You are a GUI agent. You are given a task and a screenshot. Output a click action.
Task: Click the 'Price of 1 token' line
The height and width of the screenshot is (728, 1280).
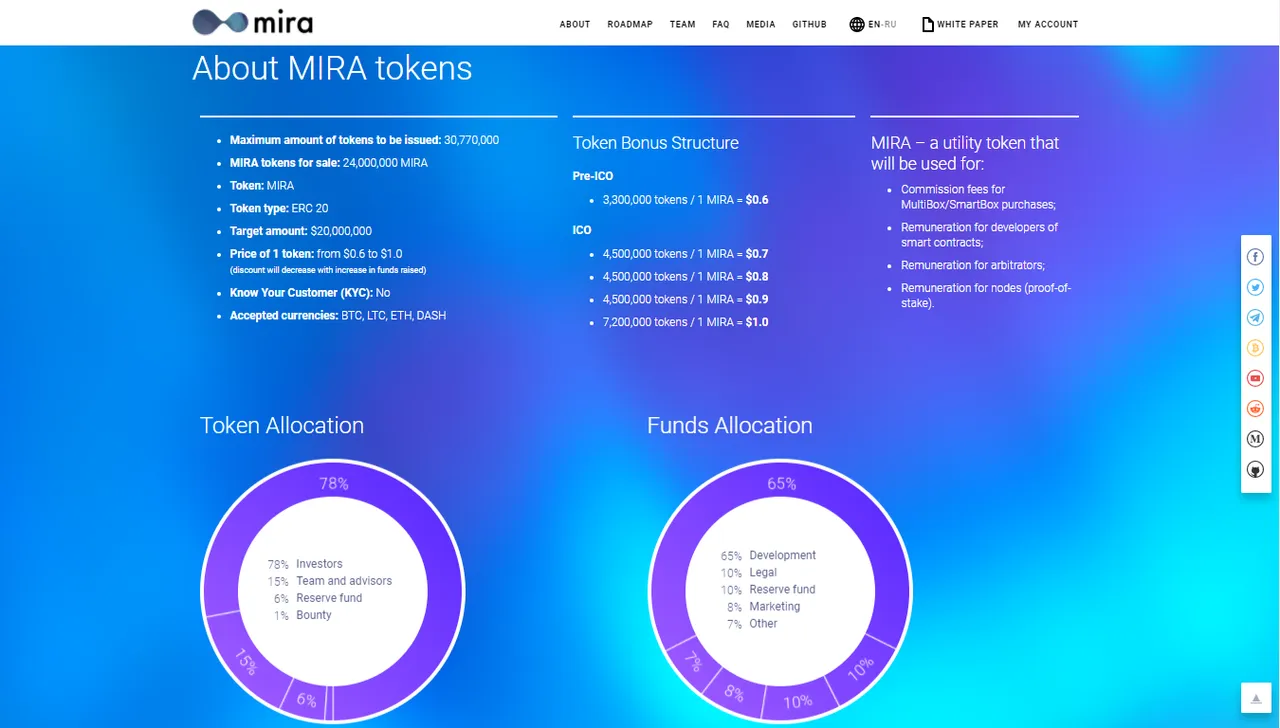[x=316, y=254]
